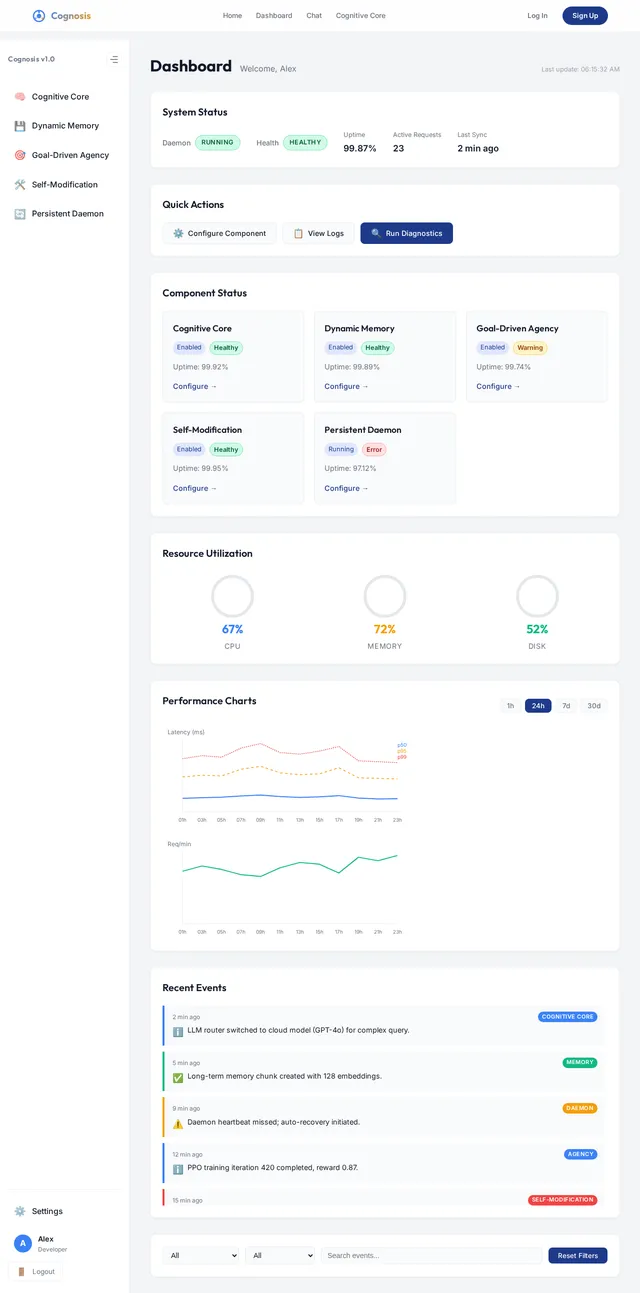Click the Disk utilization ring gauge
Screen dimensions: 640x1293
(x=537, y=596)
